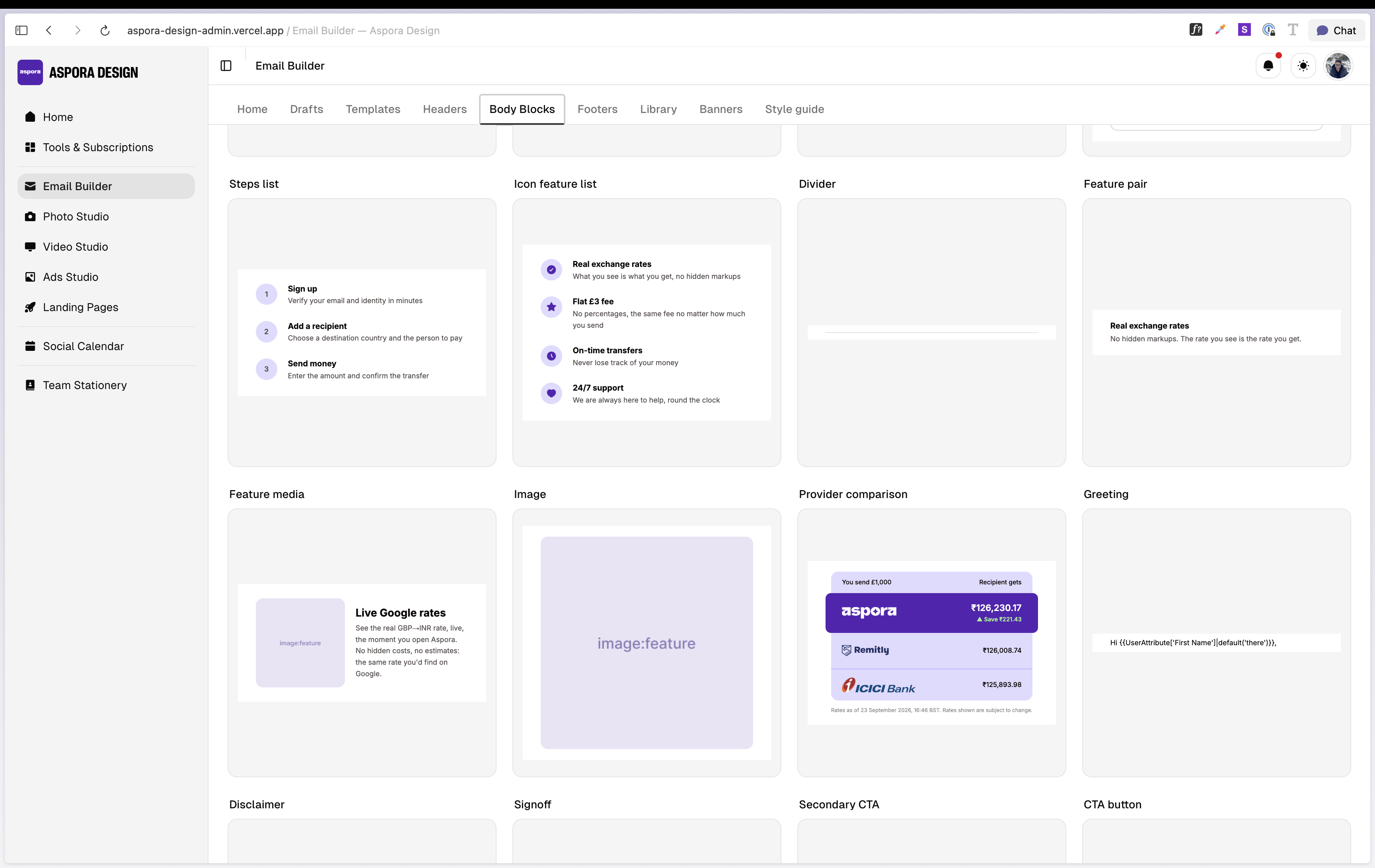Switch to the Footers tab
The height and width of the screenshot is (868, 1375).
(x=597, y=109)
